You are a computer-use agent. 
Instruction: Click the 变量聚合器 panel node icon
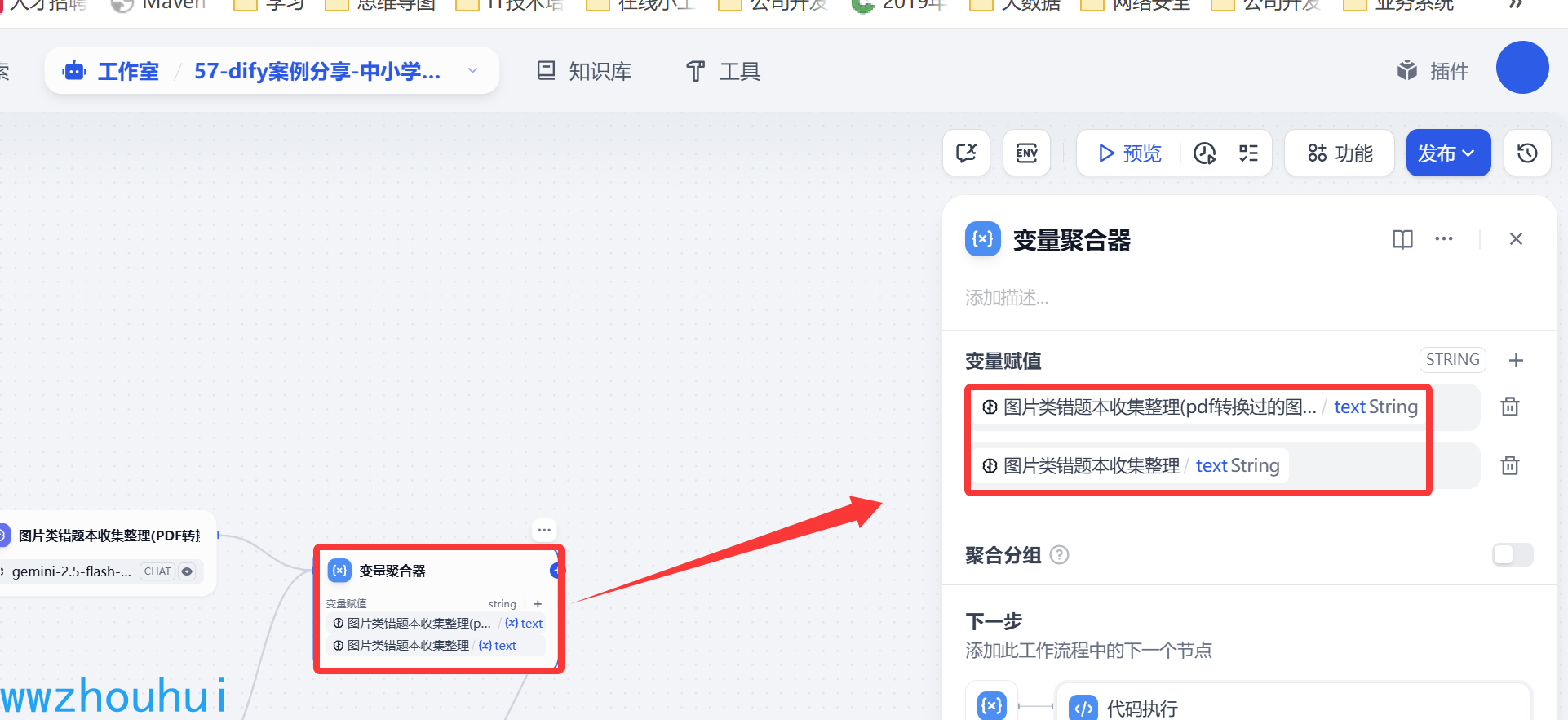click(x=983, y=239)
